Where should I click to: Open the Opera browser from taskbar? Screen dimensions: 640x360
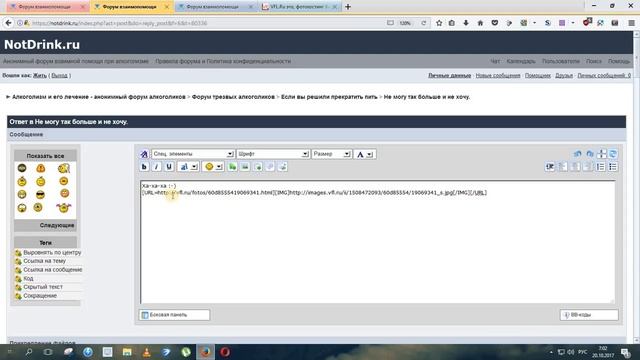coord(225,352)
